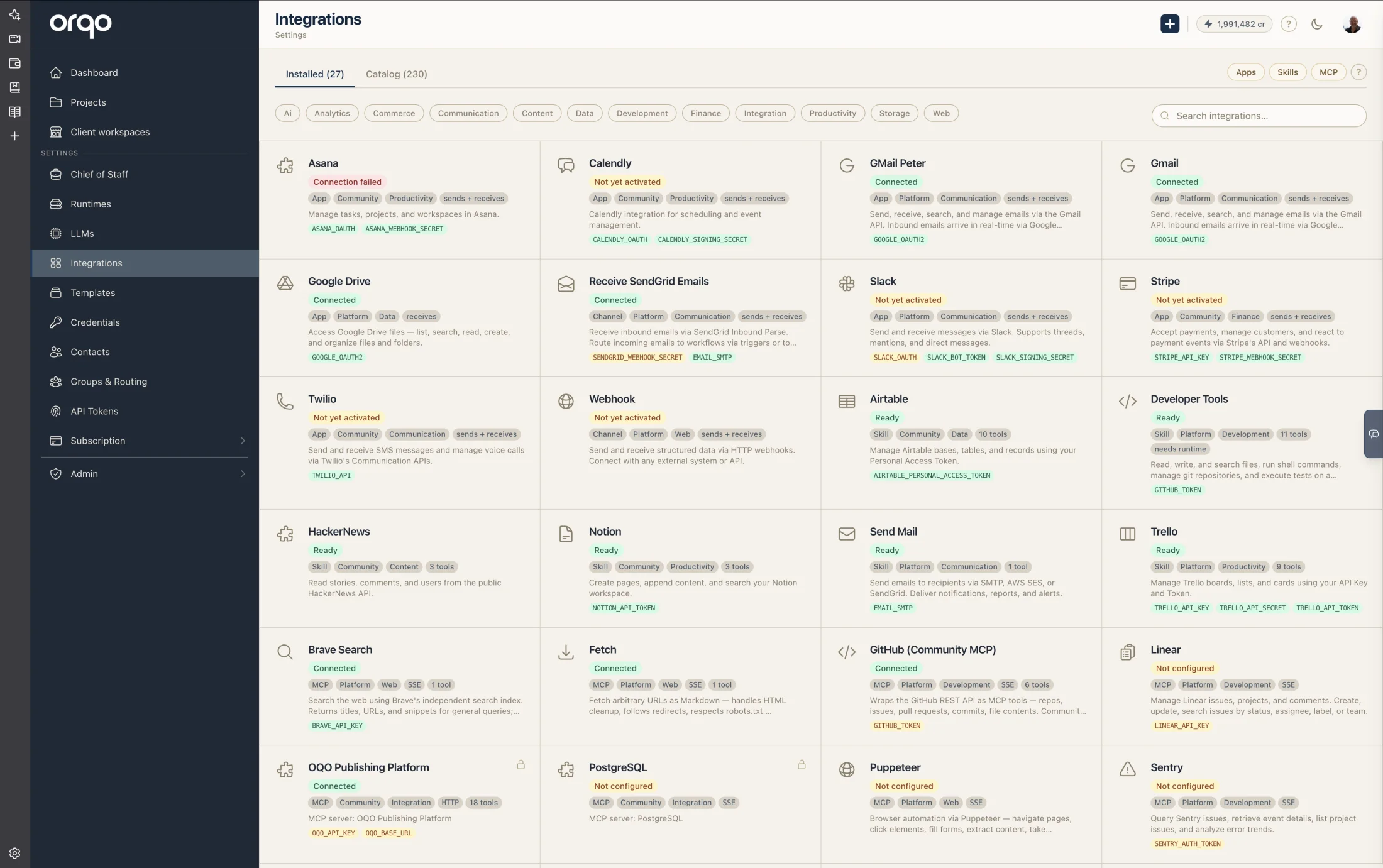Screen dimensions: 1383x868
Task: Click the Asana puzzle icon
Action: [285, 165]
